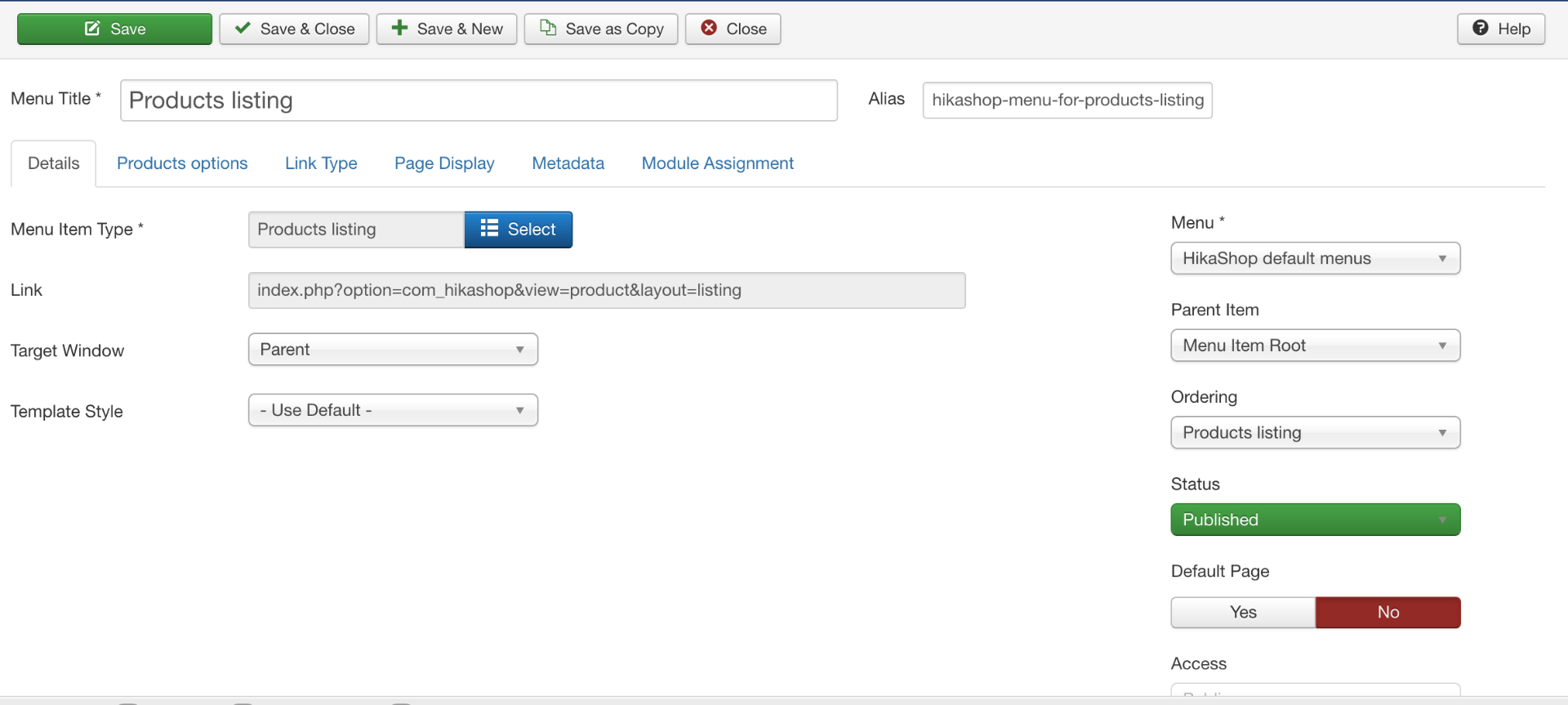The image size is (1568, 705).
Task: Open the Metadata tab
Action: point(568,163)
